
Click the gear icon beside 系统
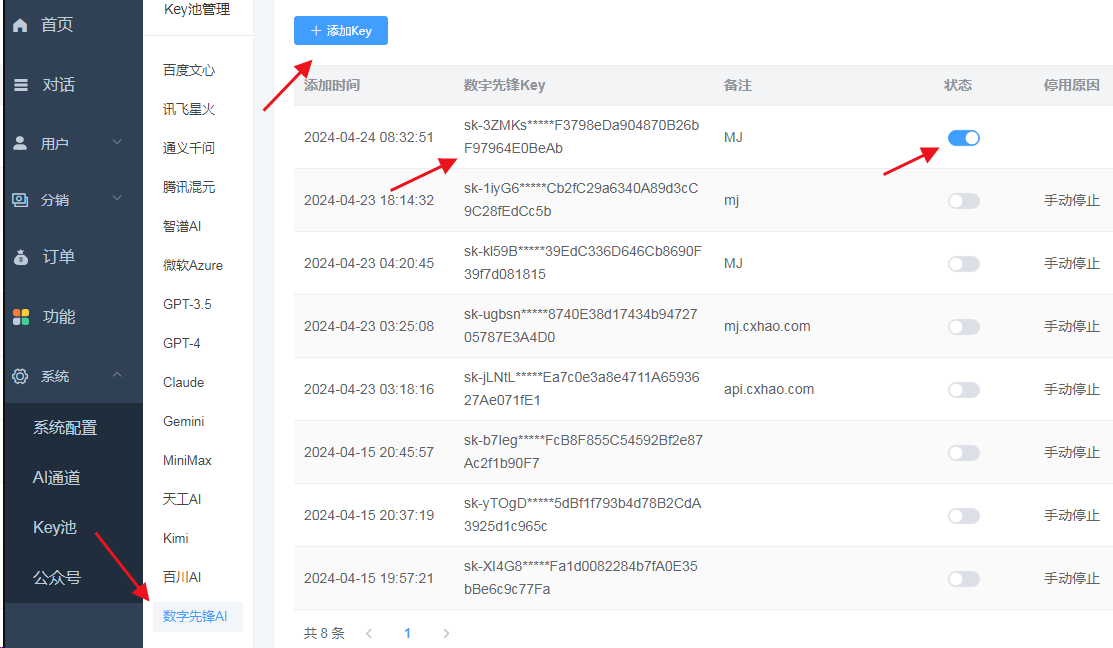[x=21, y=376]
